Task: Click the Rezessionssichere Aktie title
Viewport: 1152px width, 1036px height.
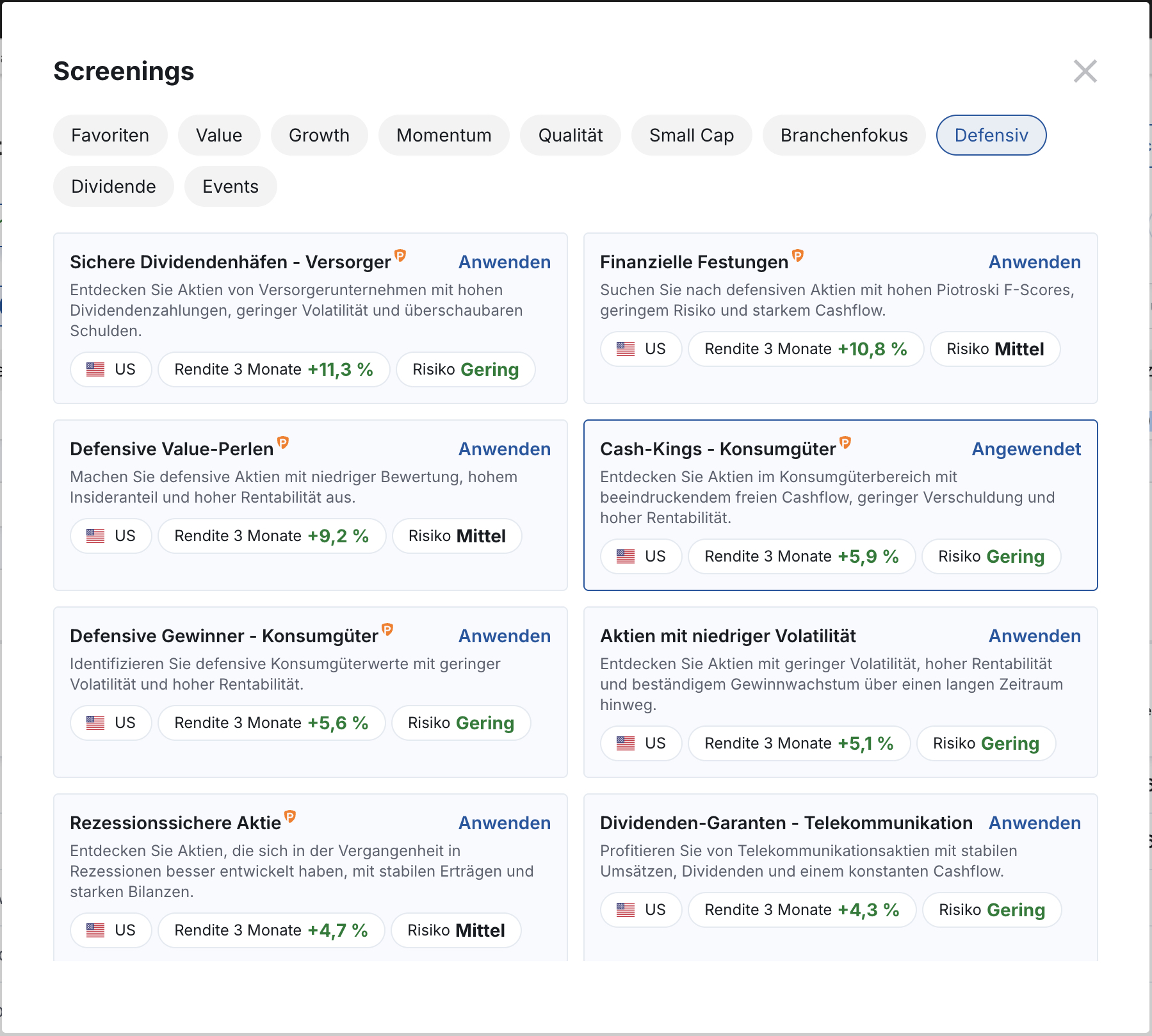Action: pos(175,823)
